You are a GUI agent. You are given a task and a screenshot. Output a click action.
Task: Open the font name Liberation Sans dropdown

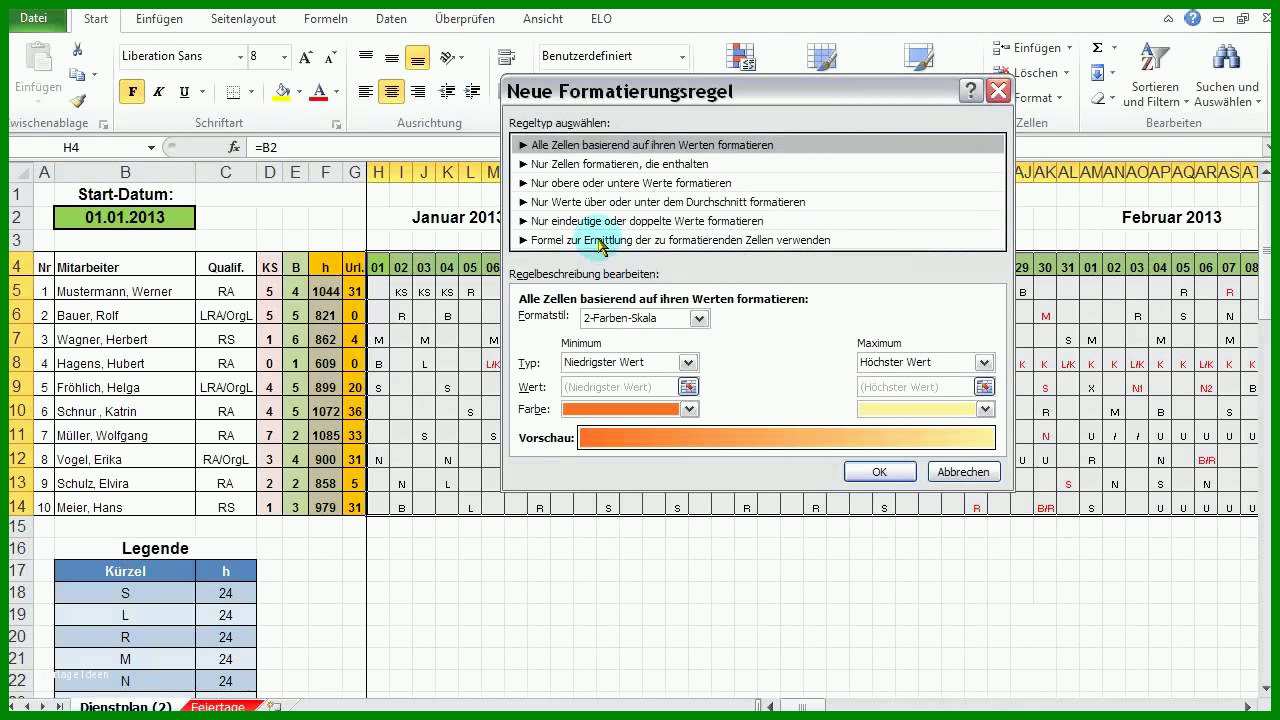tap(240, 57)
